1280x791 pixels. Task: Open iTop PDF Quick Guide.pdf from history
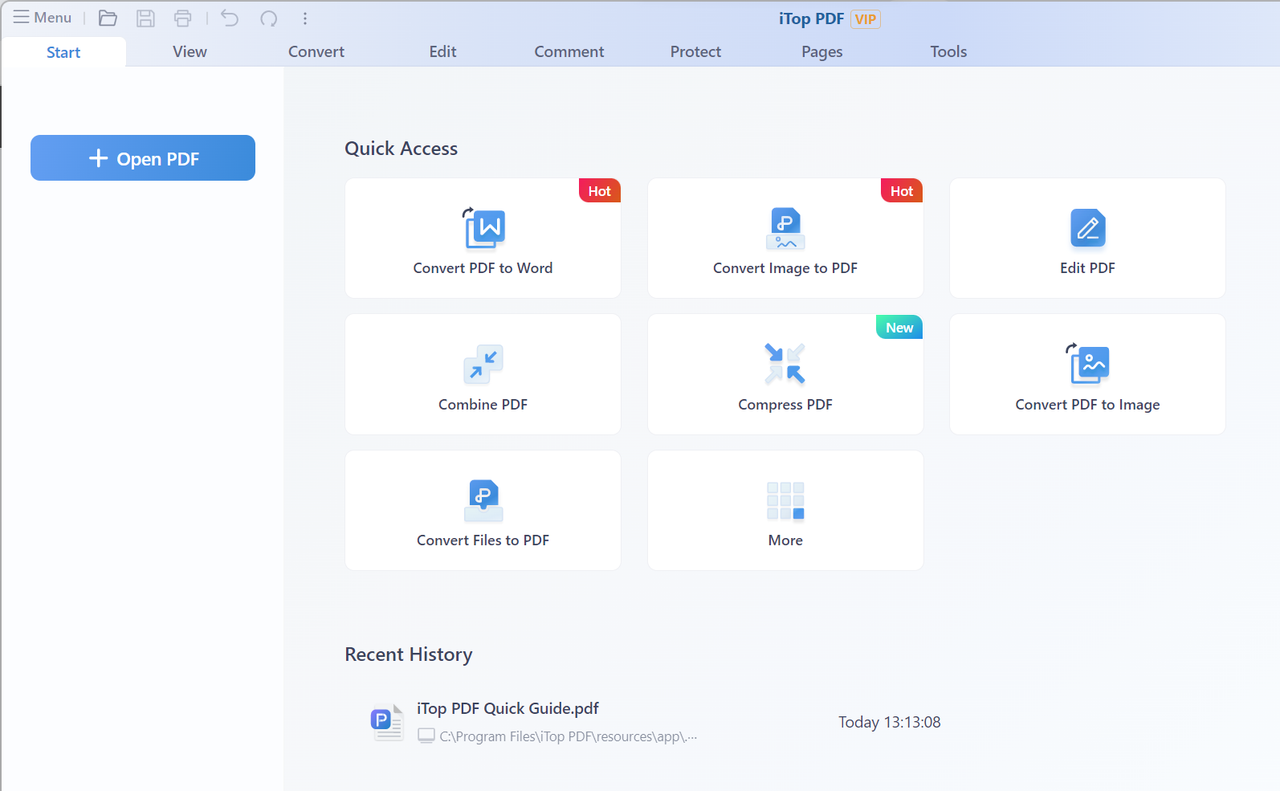(508, 709)
